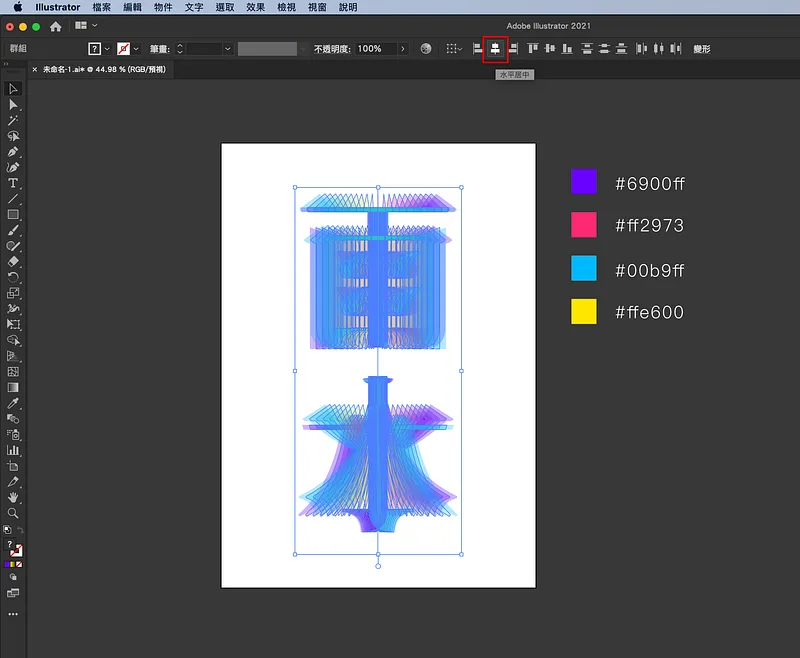Screen dimensions: 800x658
Task: Select the Rectangle tool
Action: pyautogui.click(x=13, y=215)
